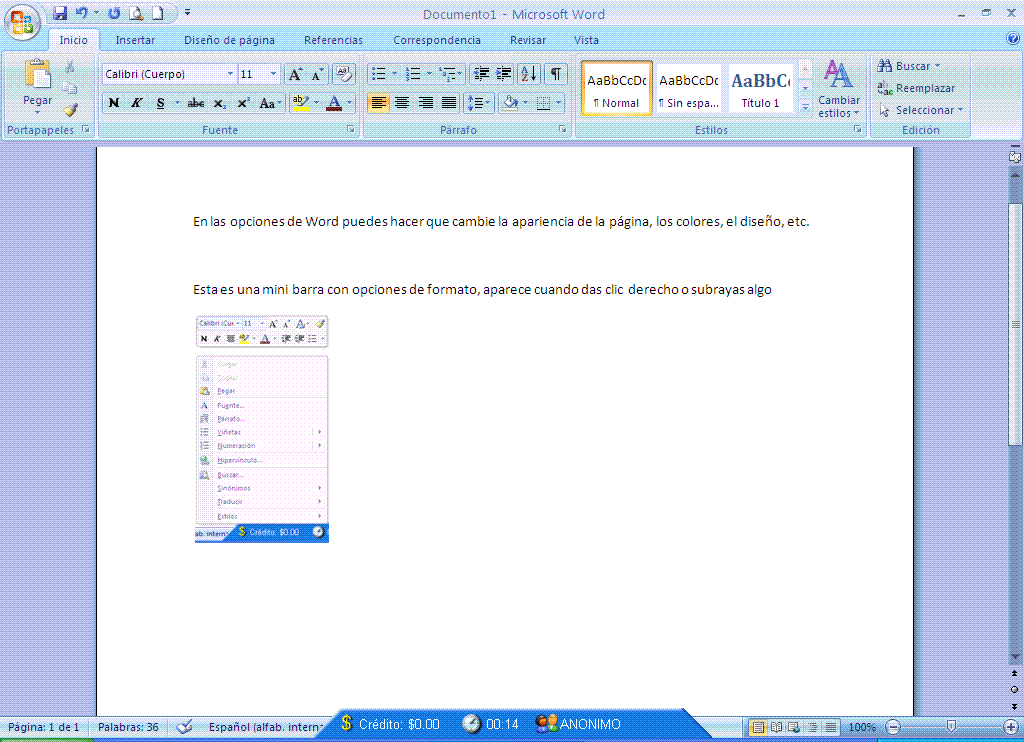This screenshot has width=1024, height=742.
Task: Open the Vista tab
Action: point(586,40)
